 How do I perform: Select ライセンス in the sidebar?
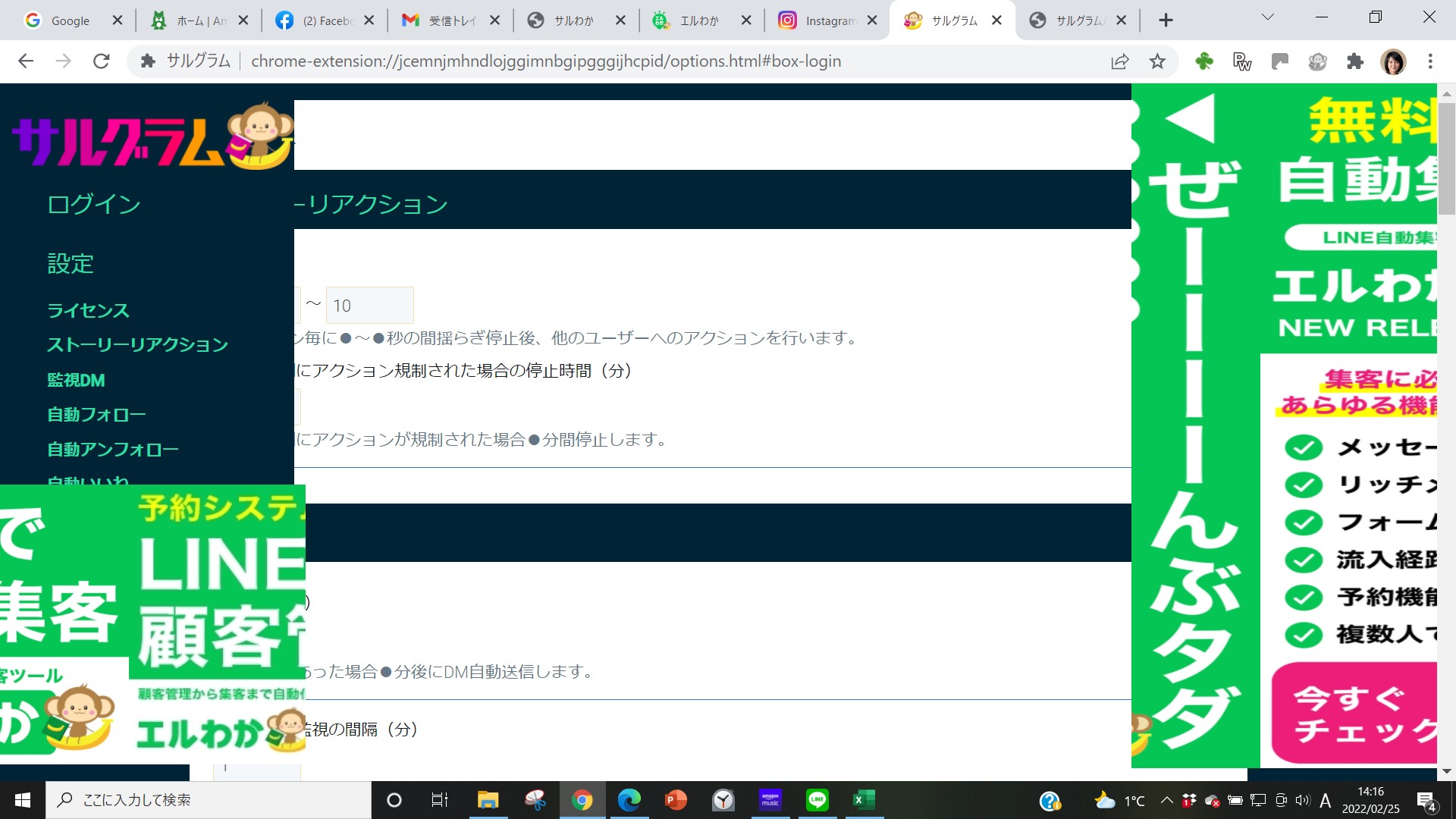pyautogui.click(x=88, y=310)
